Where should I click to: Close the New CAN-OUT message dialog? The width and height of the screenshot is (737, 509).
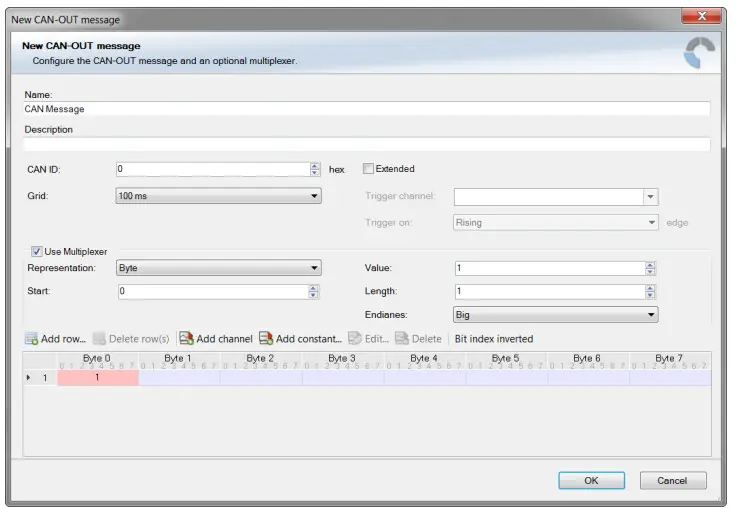(702, 17)
